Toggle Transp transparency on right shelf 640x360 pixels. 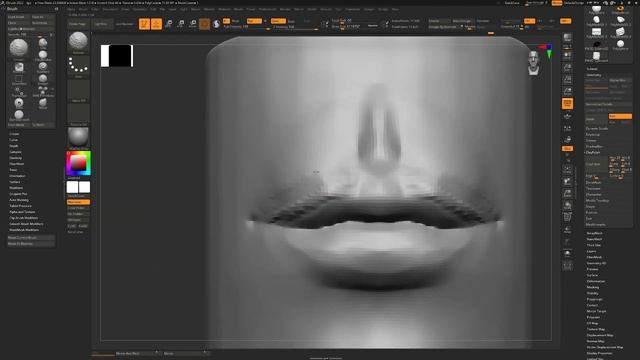pyautogui.click(x=567, y=230)
